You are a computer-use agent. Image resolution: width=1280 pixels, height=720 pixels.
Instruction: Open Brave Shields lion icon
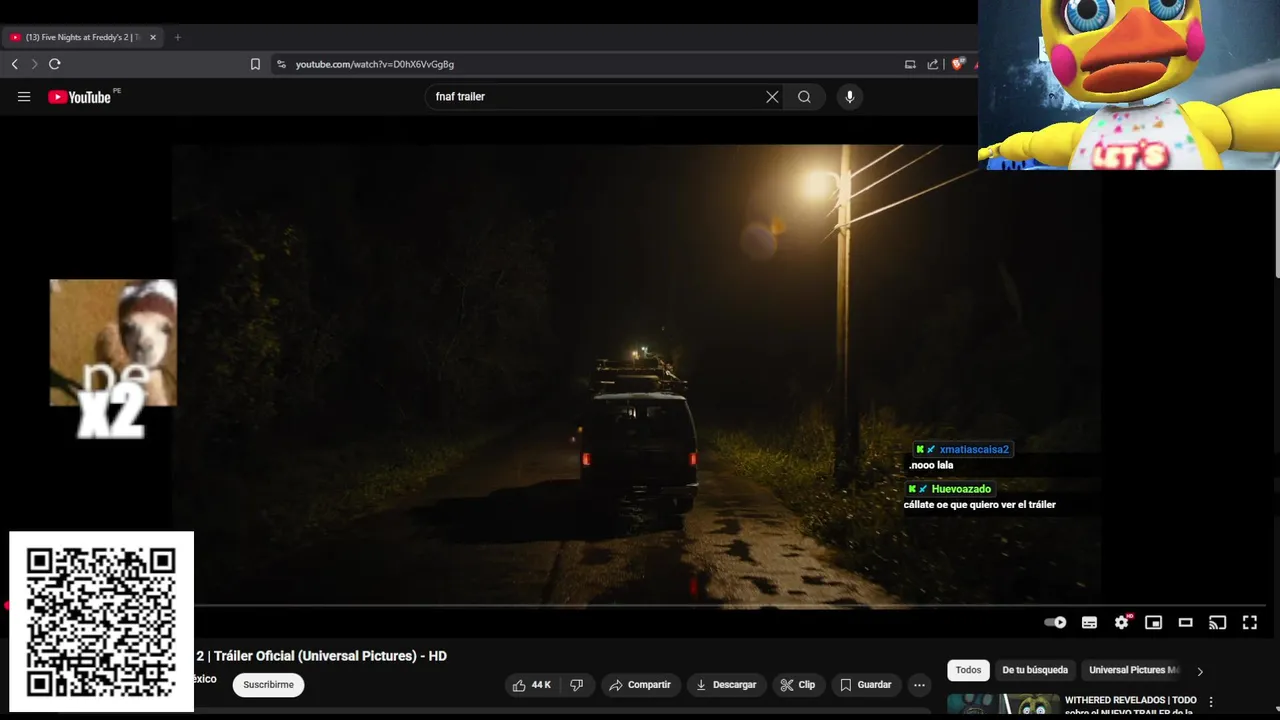tap(958, 64)
